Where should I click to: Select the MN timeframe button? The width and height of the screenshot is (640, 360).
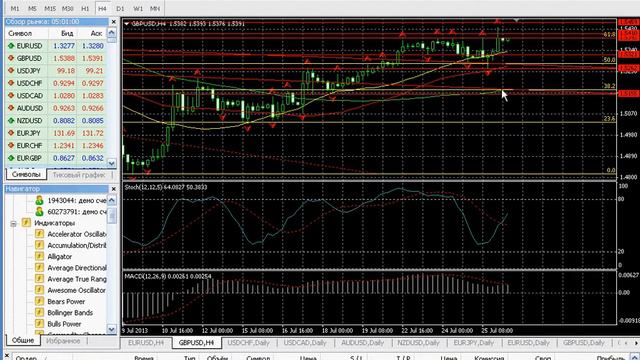(155, 8)
